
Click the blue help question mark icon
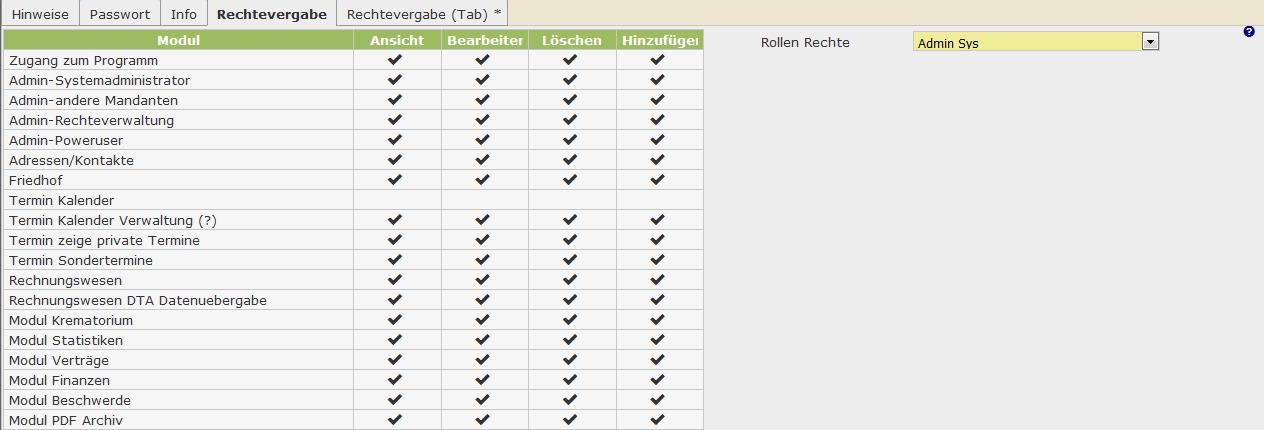tap(1249, 32)
